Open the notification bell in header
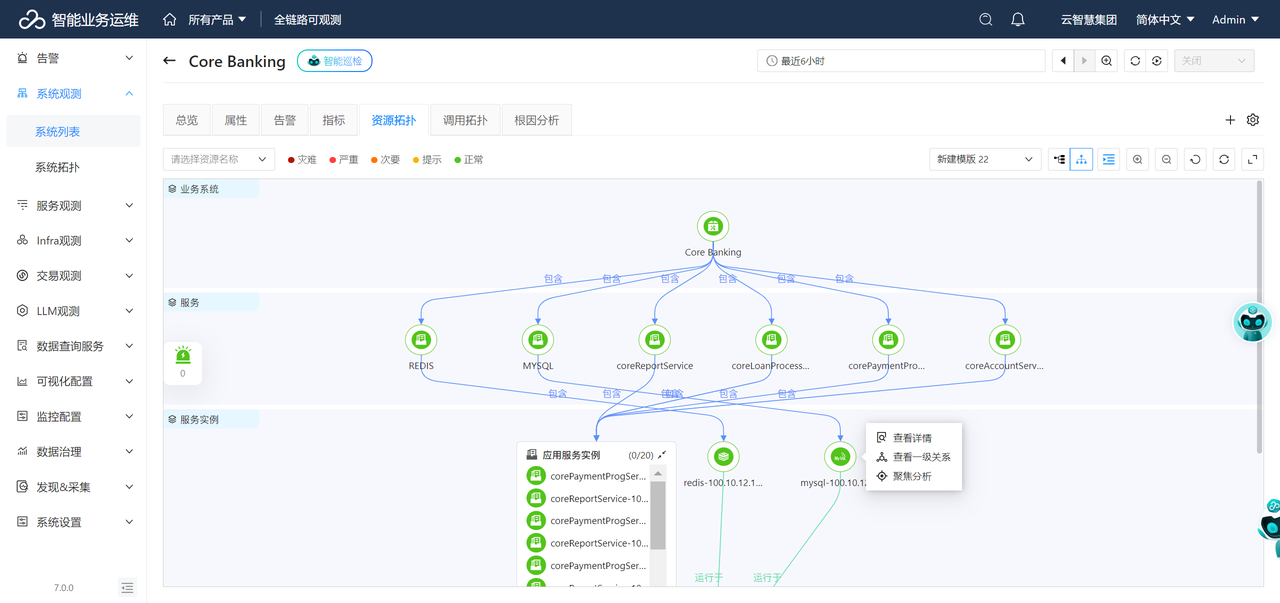 (x=1018, y=19)
